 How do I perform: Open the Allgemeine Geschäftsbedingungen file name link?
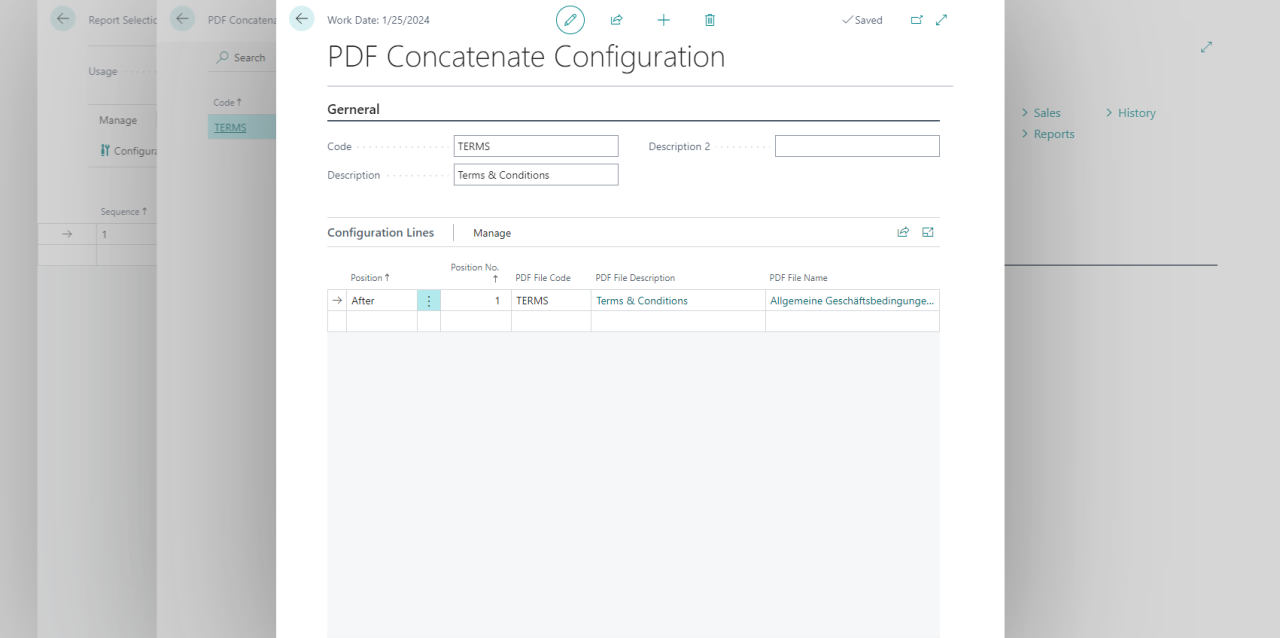(852, 300)
